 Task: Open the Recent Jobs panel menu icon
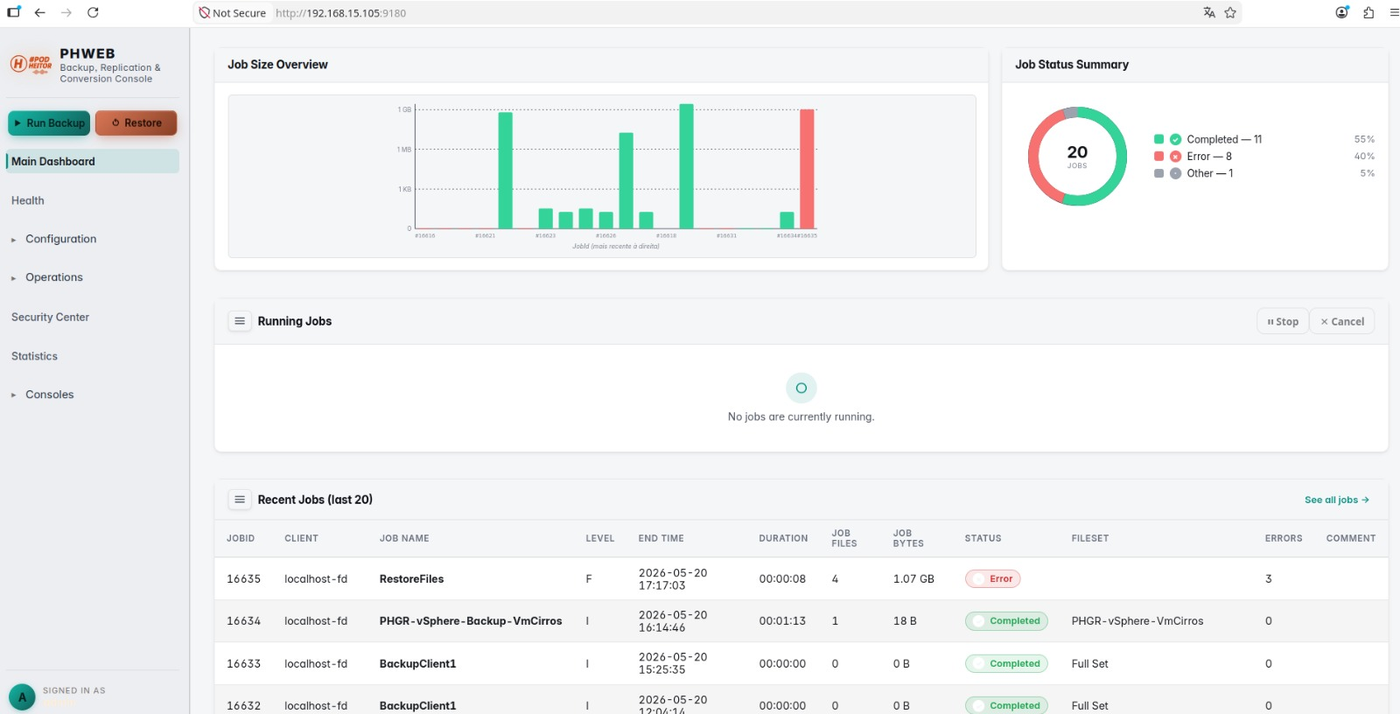tap(239, 499)
